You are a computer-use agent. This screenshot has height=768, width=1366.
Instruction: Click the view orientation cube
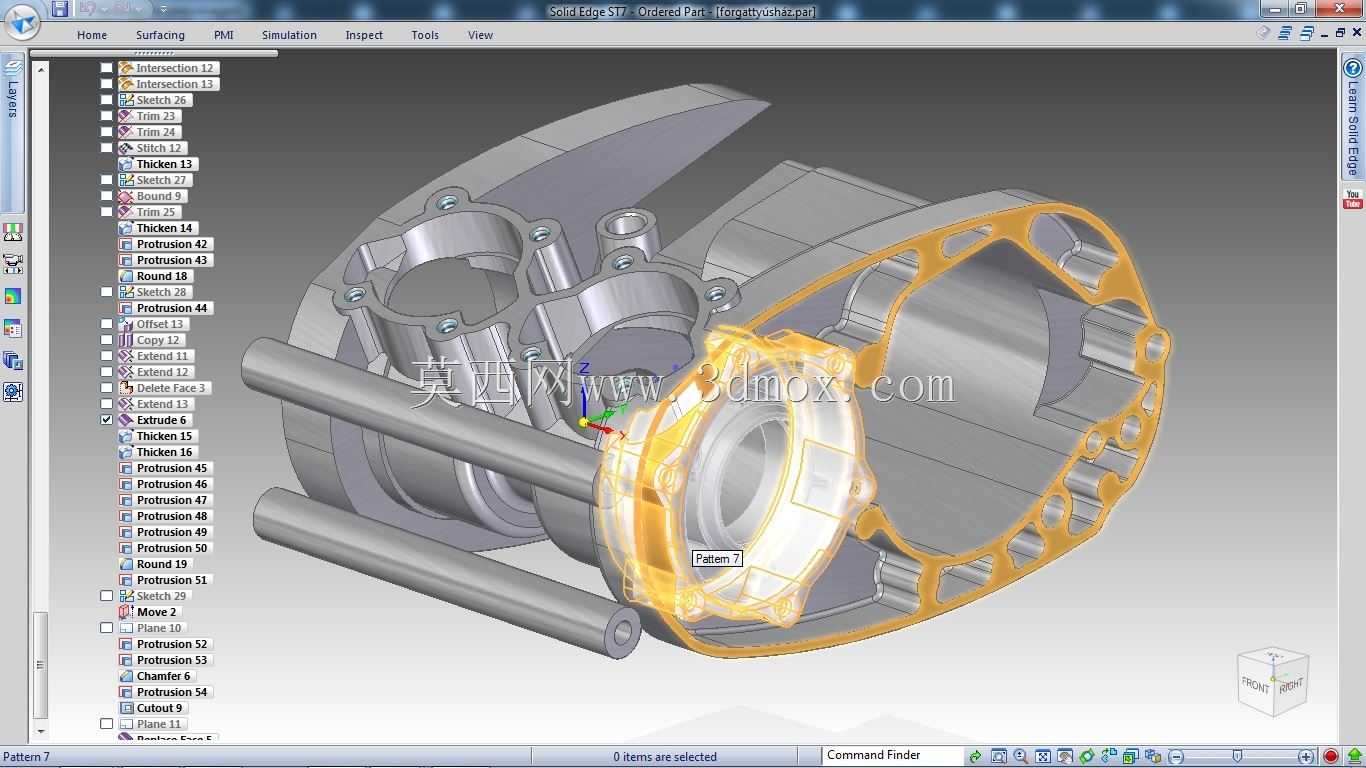[x=1273, y=681]
